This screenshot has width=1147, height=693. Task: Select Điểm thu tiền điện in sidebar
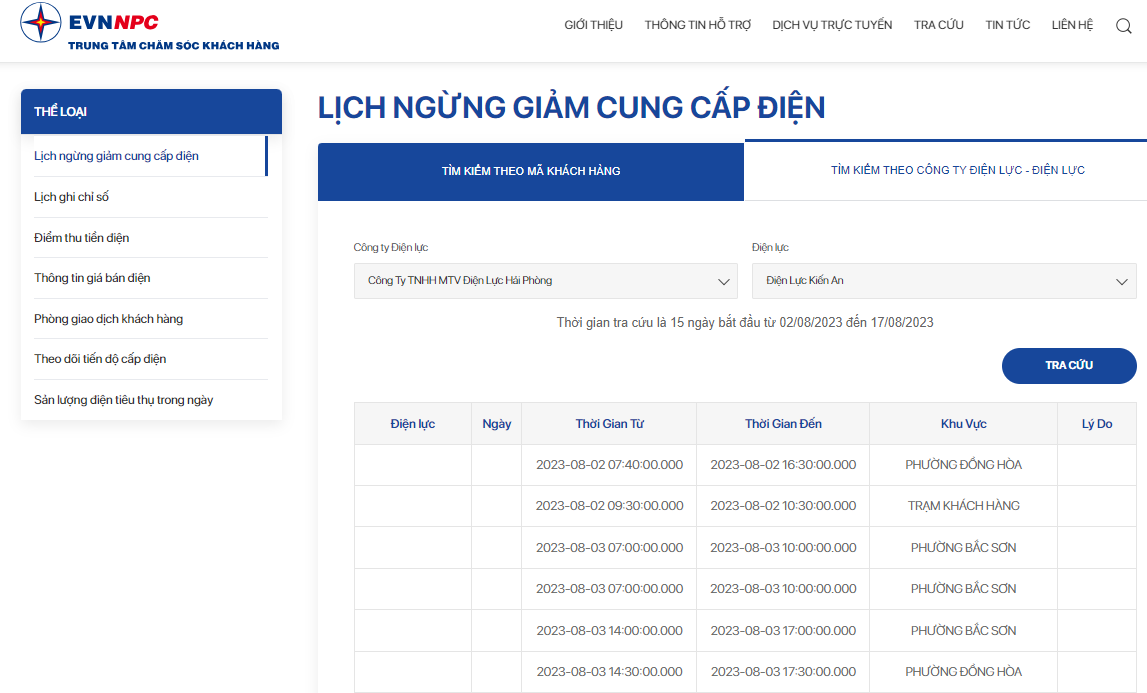[81, 238]
